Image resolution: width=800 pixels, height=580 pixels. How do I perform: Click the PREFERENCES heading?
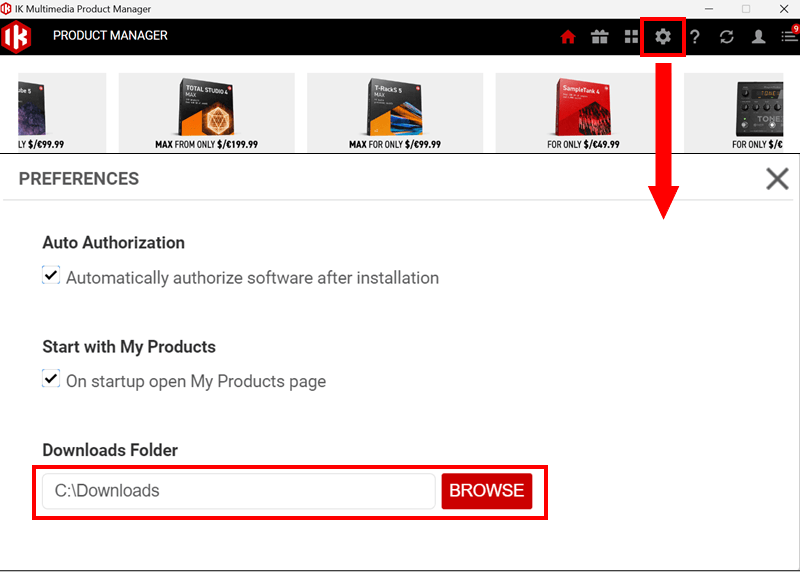79,179
